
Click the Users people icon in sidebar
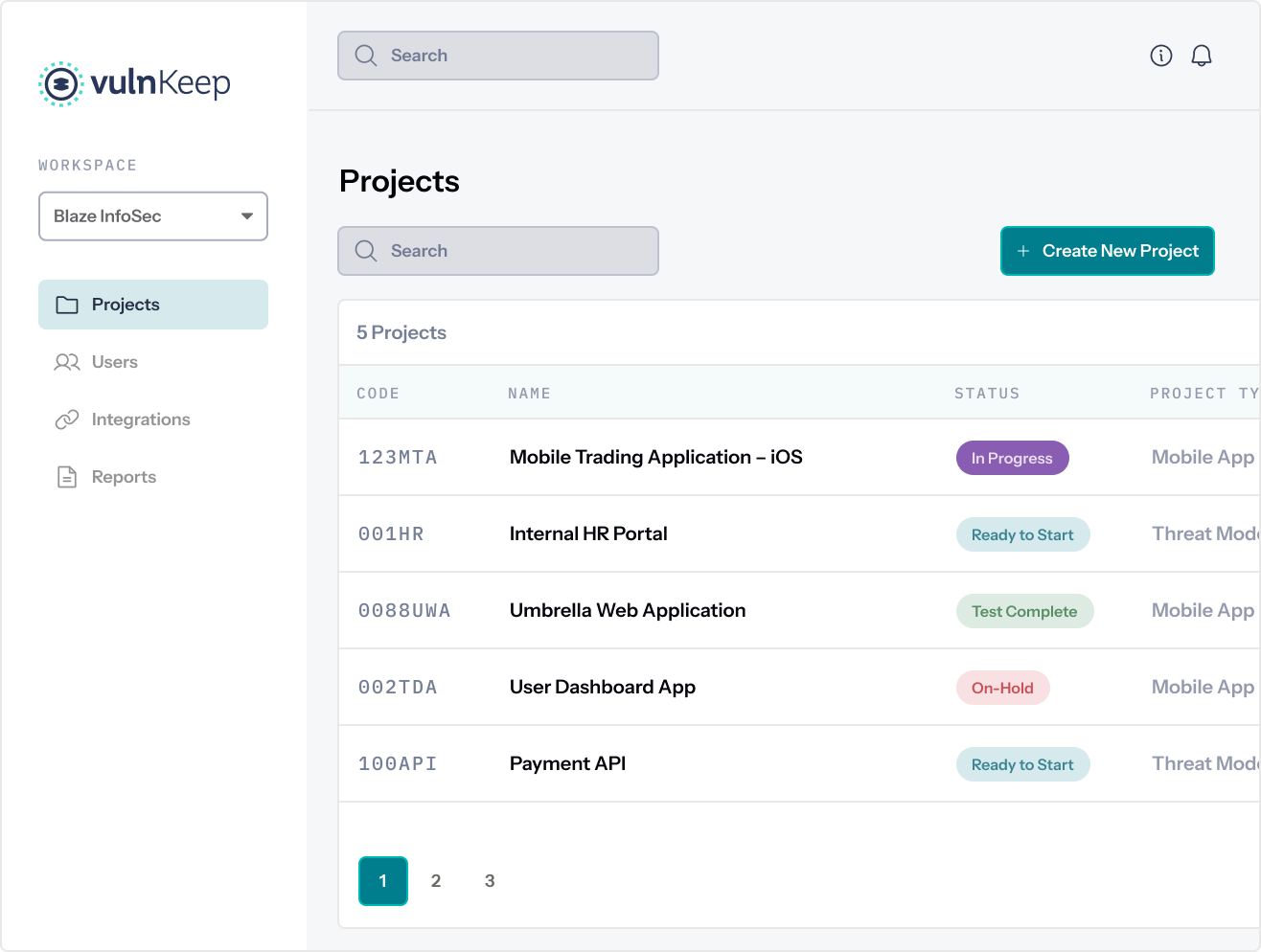67,362
